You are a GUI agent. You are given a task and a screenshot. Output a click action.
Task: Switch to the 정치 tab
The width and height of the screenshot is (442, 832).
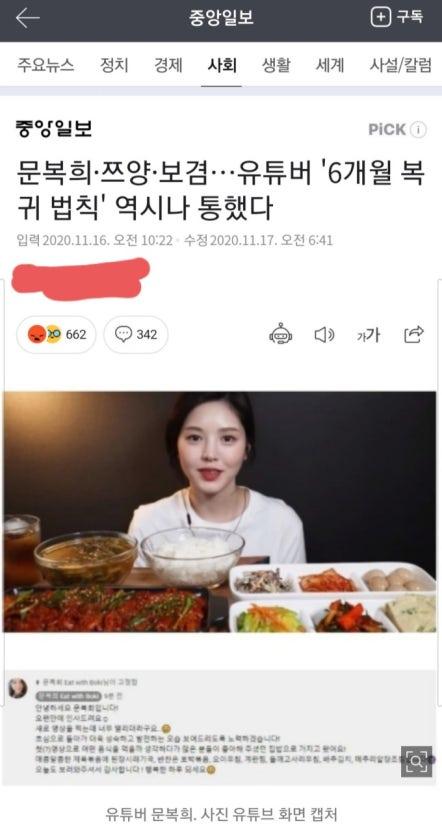[115, 65]
